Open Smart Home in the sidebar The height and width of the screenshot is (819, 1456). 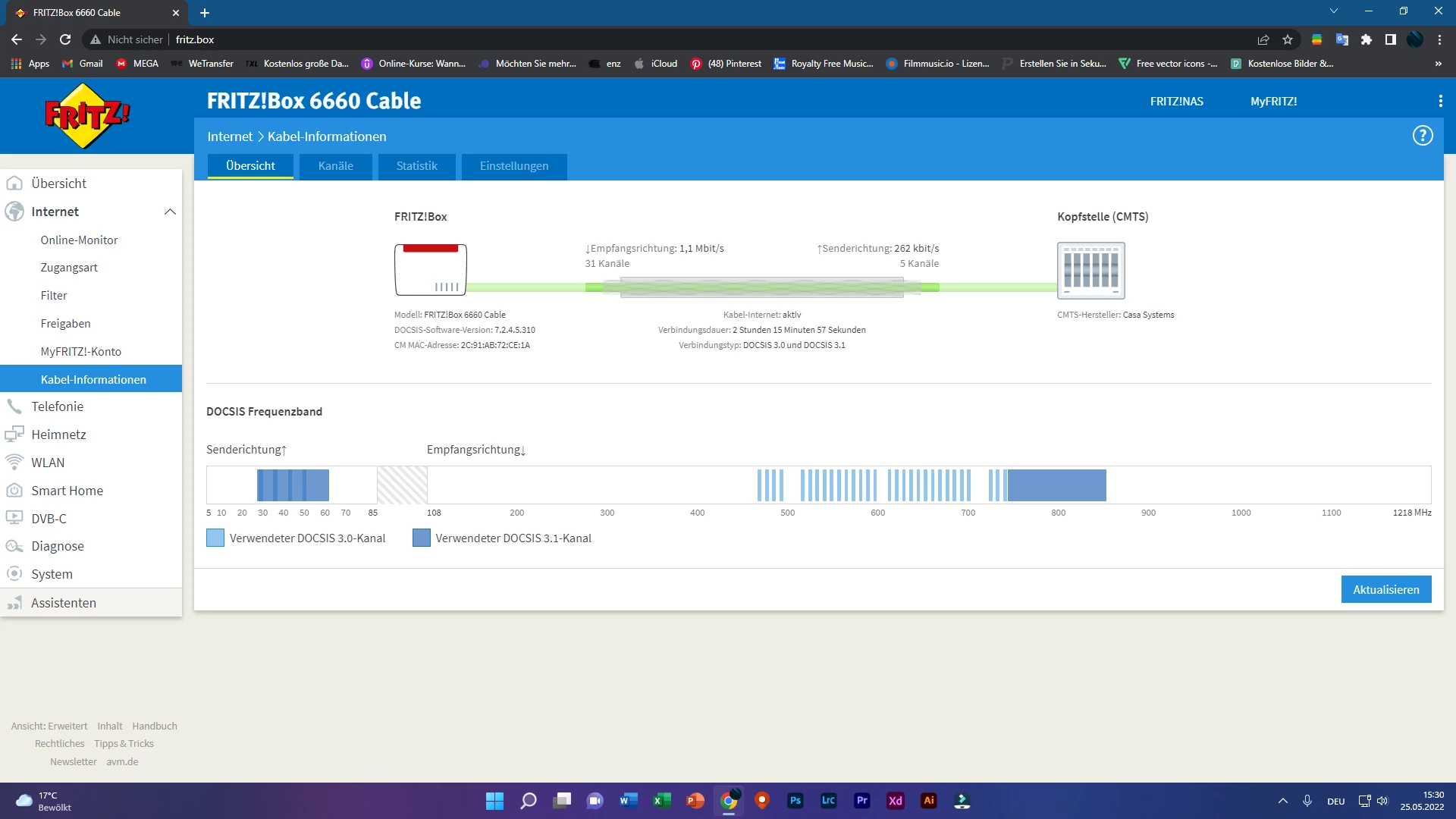[x=67, y=491]
